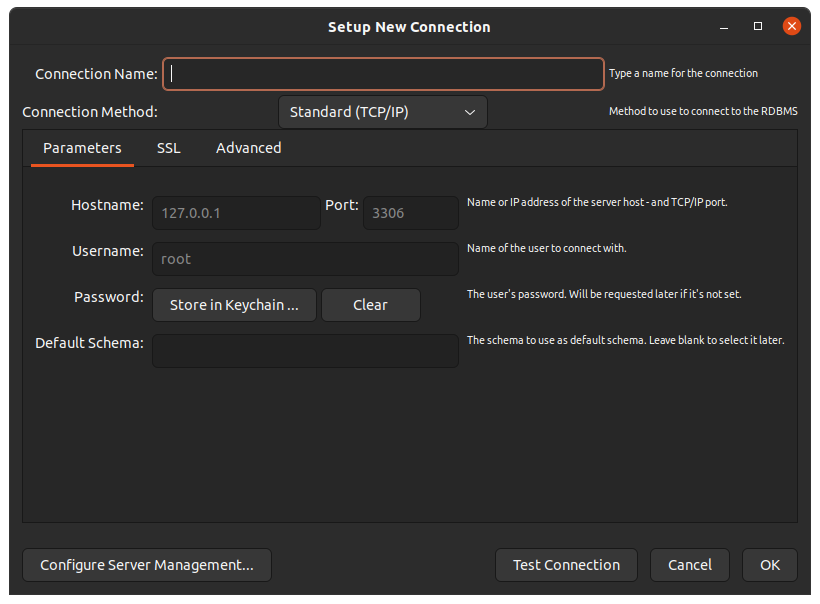Switch to the Parameters tab

(x=82, y=148)
